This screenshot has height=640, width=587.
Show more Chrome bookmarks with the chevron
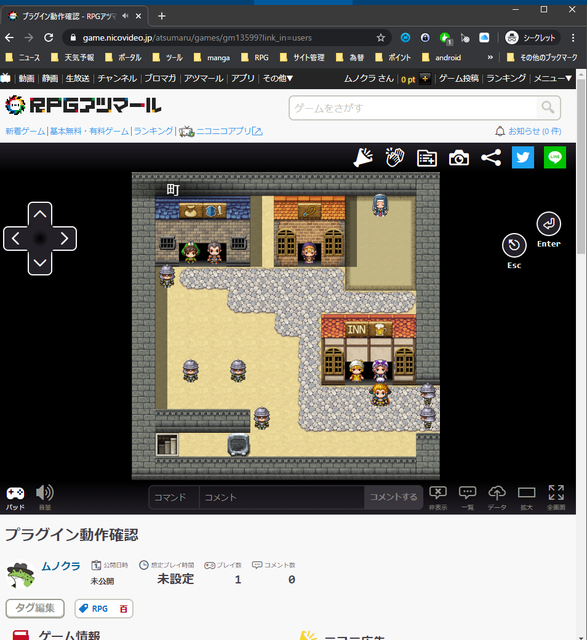point(490,57)
